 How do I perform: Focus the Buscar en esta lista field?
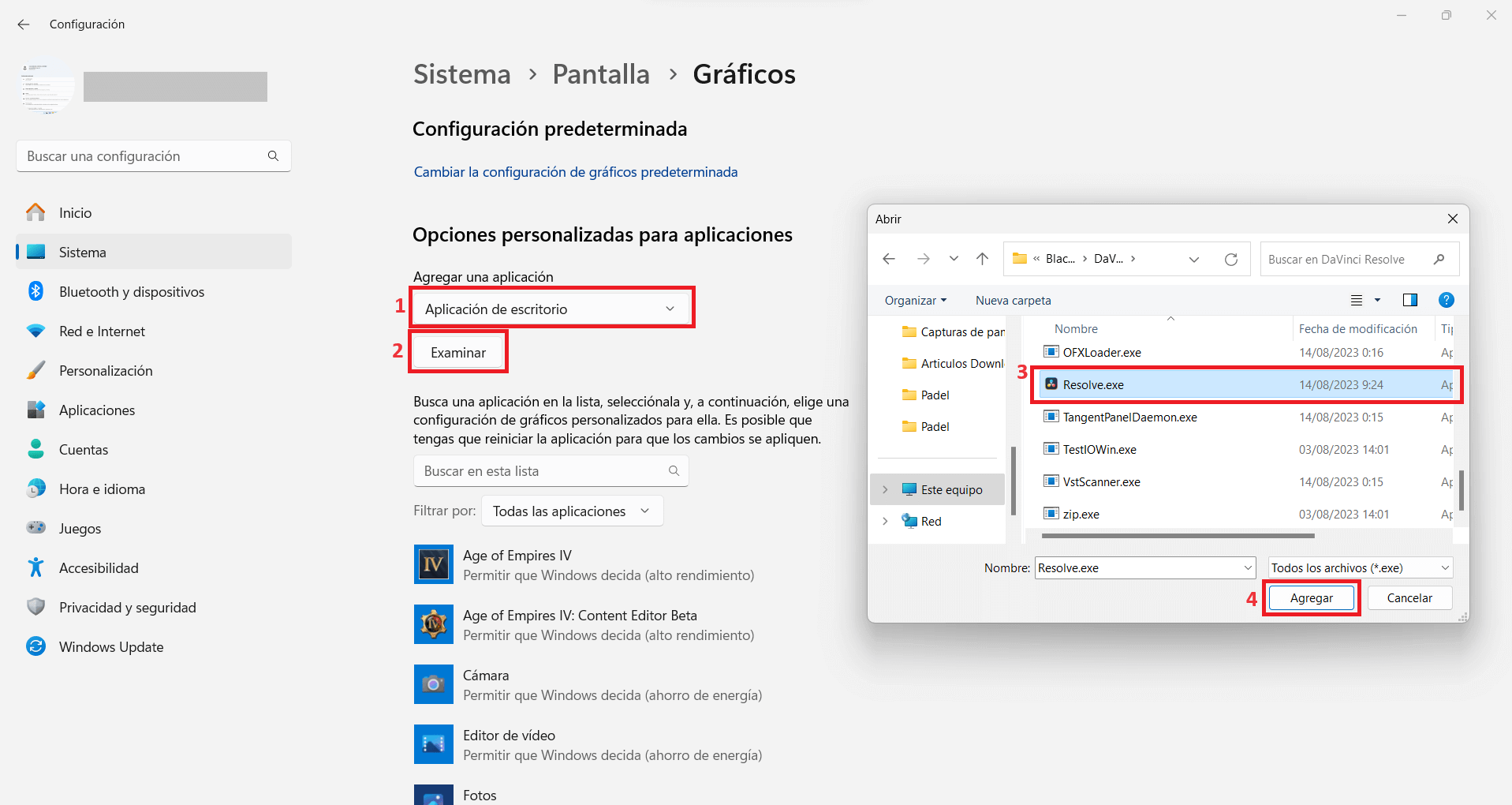pos(551,471)
